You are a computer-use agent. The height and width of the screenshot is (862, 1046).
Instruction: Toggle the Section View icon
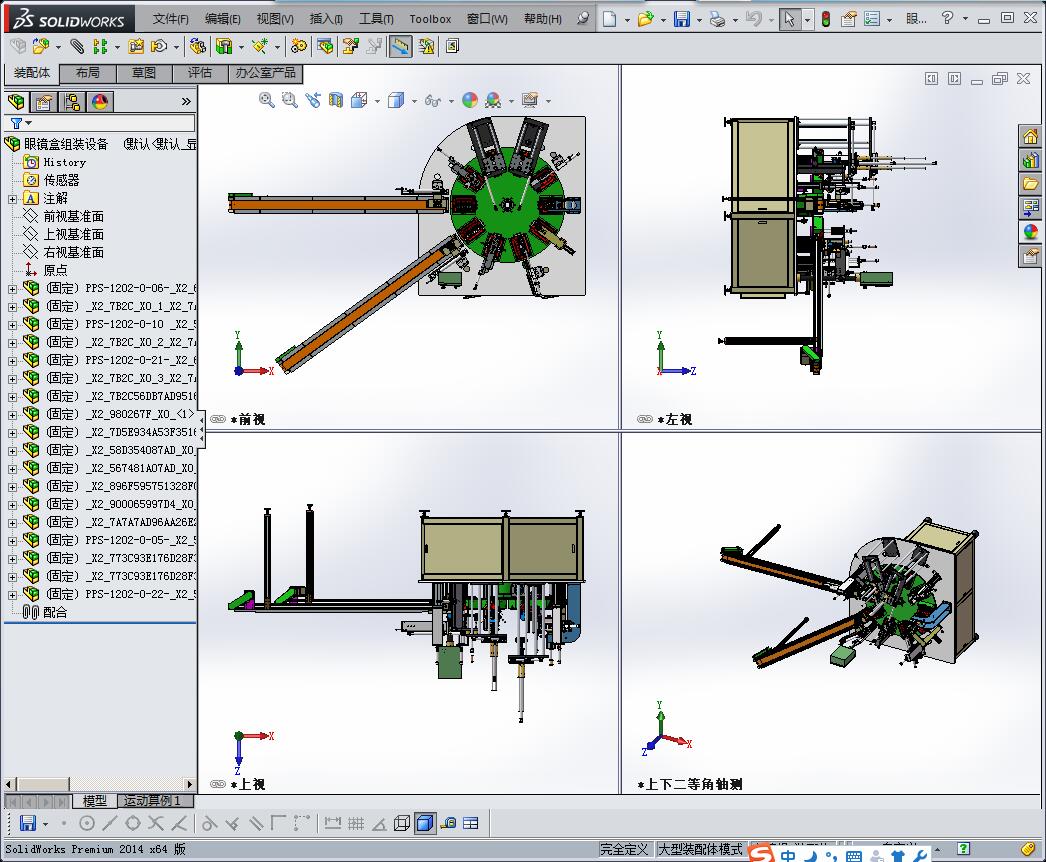point(336,100)
